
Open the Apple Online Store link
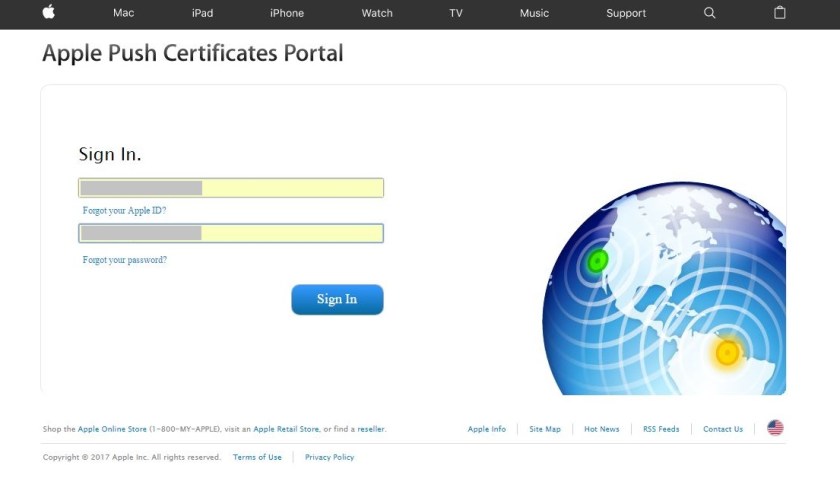click(112, 429)
